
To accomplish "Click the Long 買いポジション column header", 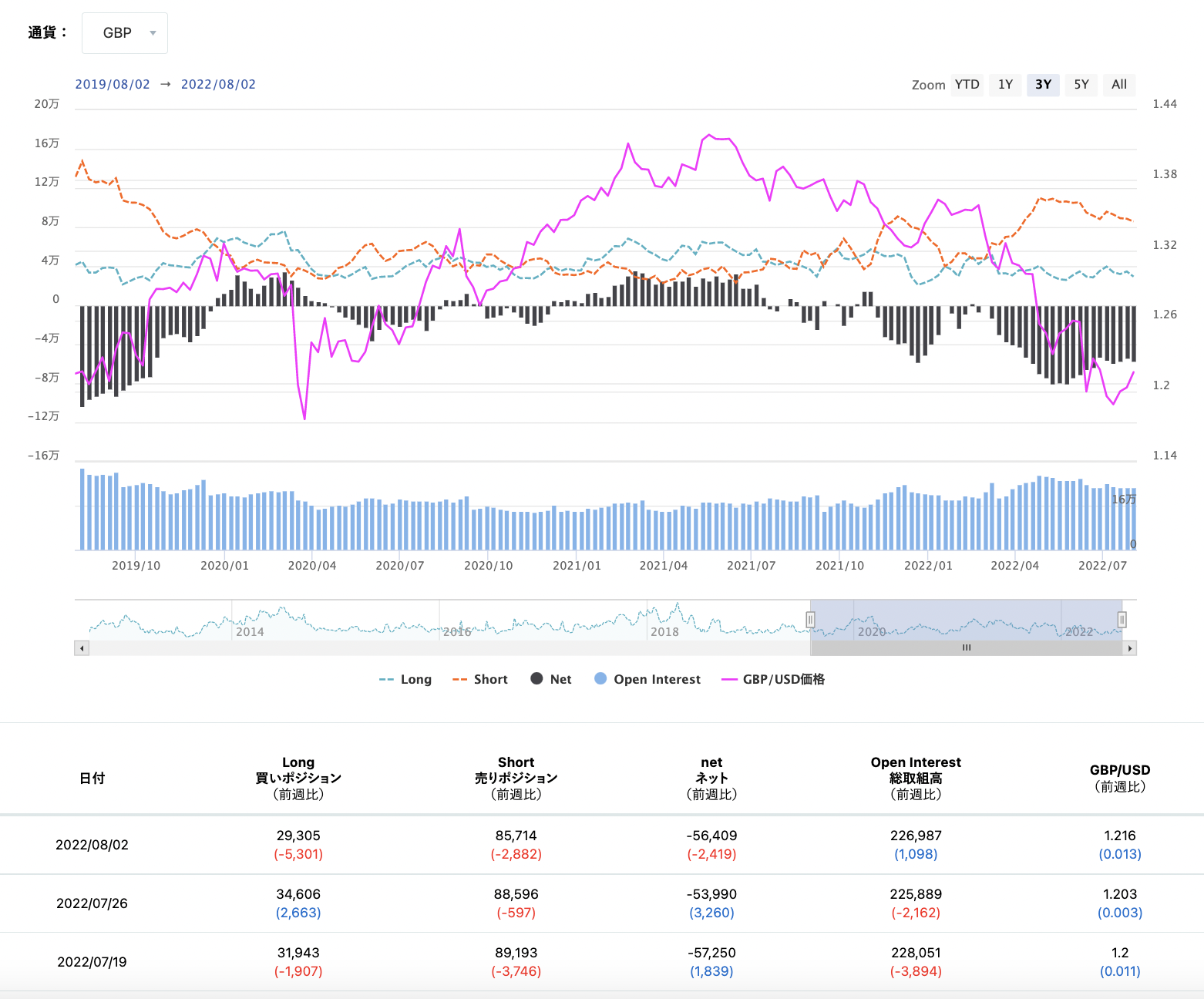I will (x=298, y=779).
